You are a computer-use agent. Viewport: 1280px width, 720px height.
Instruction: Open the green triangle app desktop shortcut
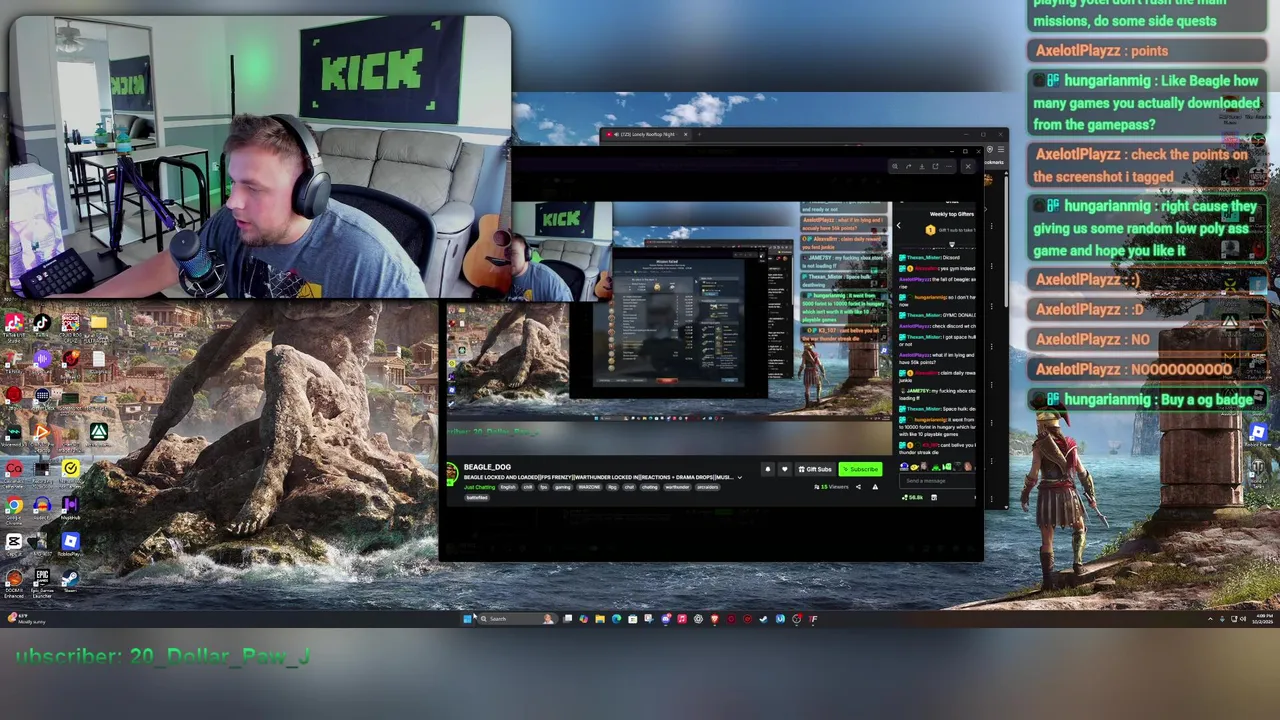tap(99, 431)
